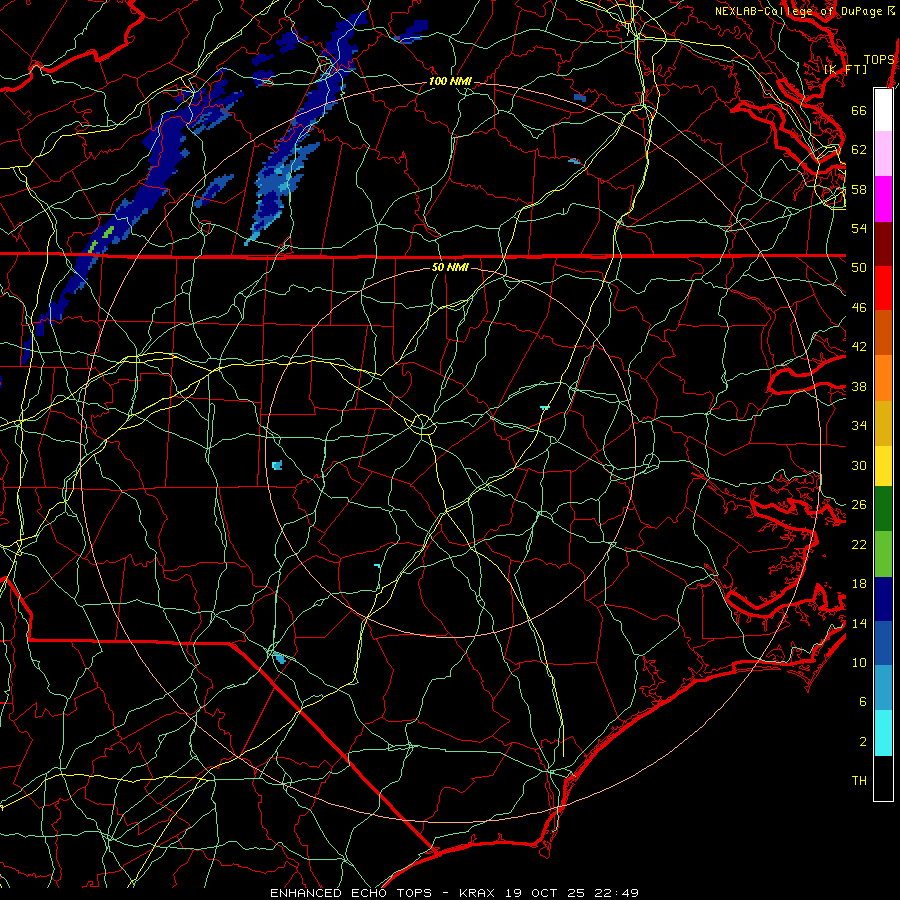Screen dimensions: 900x900
Task: Click the legend value "10"
Action: coord(859,662)
